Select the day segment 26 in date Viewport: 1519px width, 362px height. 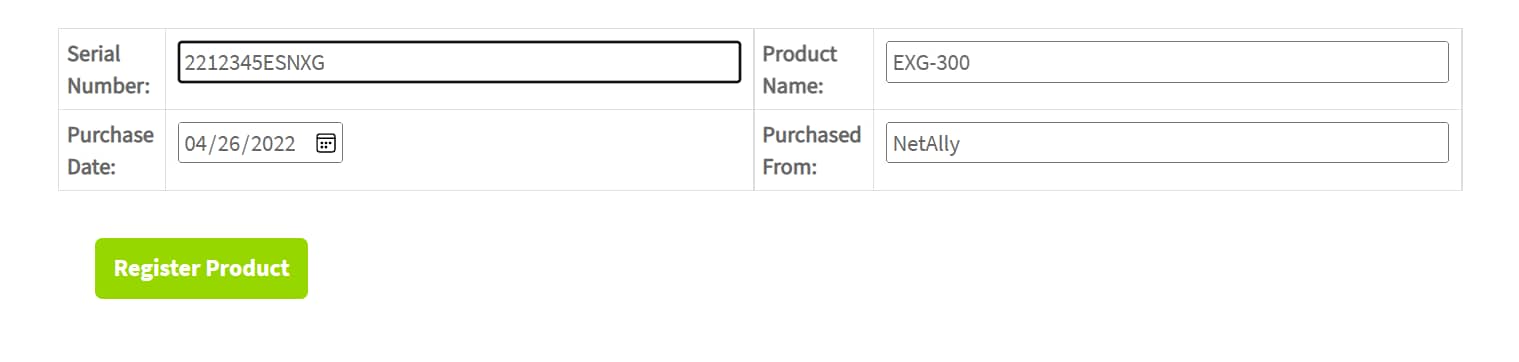[x=229, y=144]
